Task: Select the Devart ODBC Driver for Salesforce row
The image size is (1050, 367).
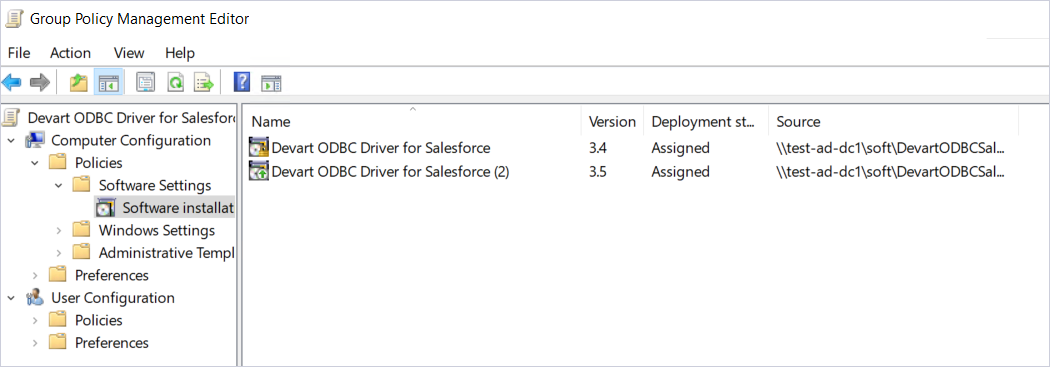Action: 381,148
